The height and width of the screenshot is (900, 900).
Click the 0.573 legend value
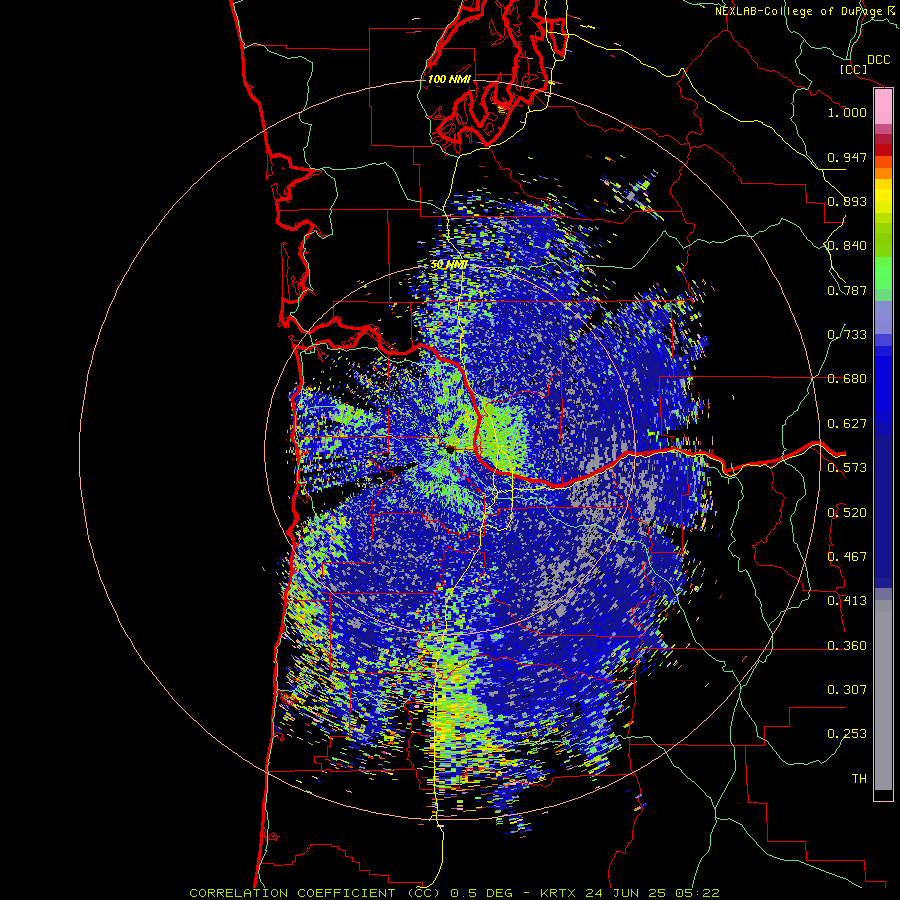pos(847,468)
